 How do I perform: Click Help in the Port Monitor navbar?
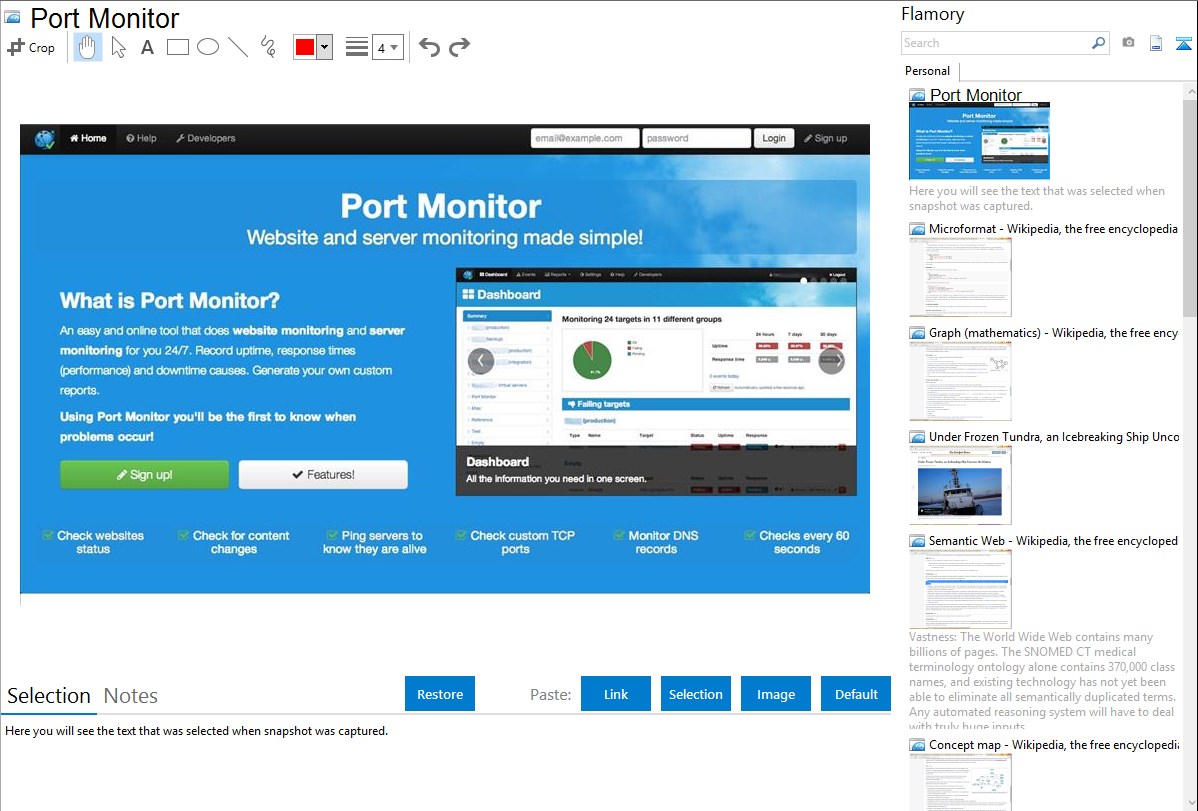pyautogui.click(x=141, y=138)
